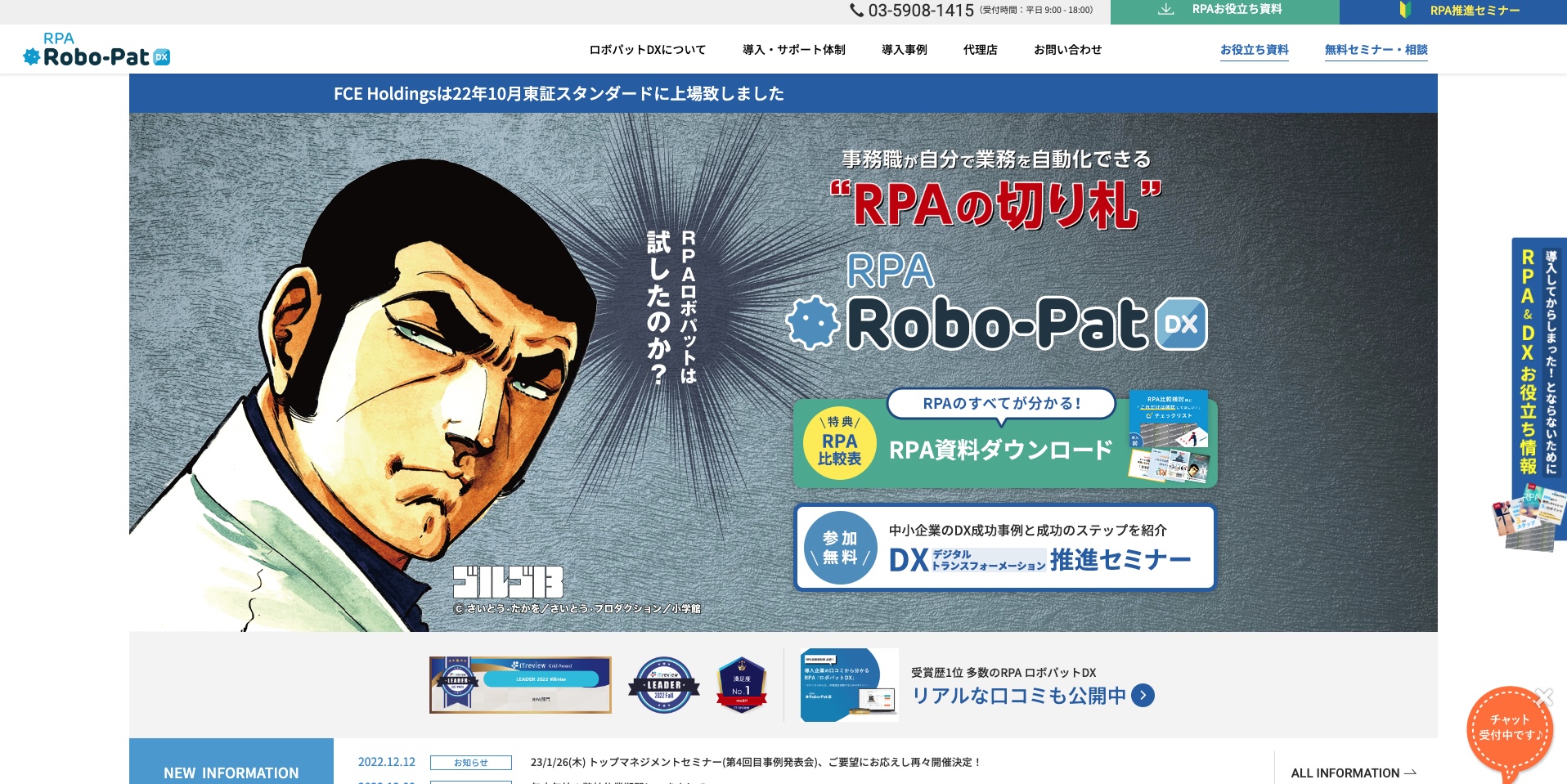Click the download icon on RPAお役立ち資料

click(1166, 10)
